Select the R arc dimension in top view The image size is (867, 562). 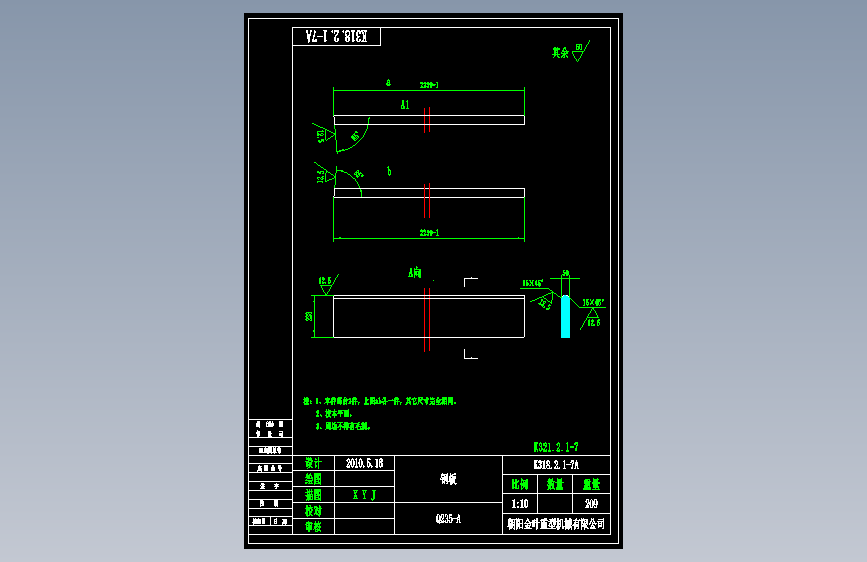[354, 136]
